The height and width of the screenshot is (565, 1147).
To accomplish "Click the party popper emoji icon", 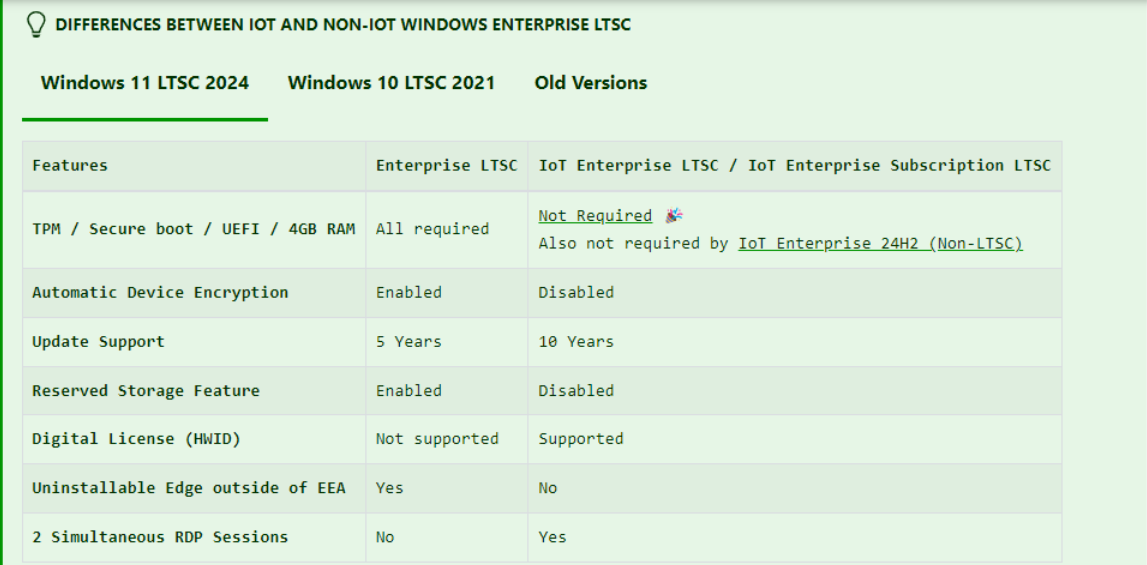I will 674,216.
